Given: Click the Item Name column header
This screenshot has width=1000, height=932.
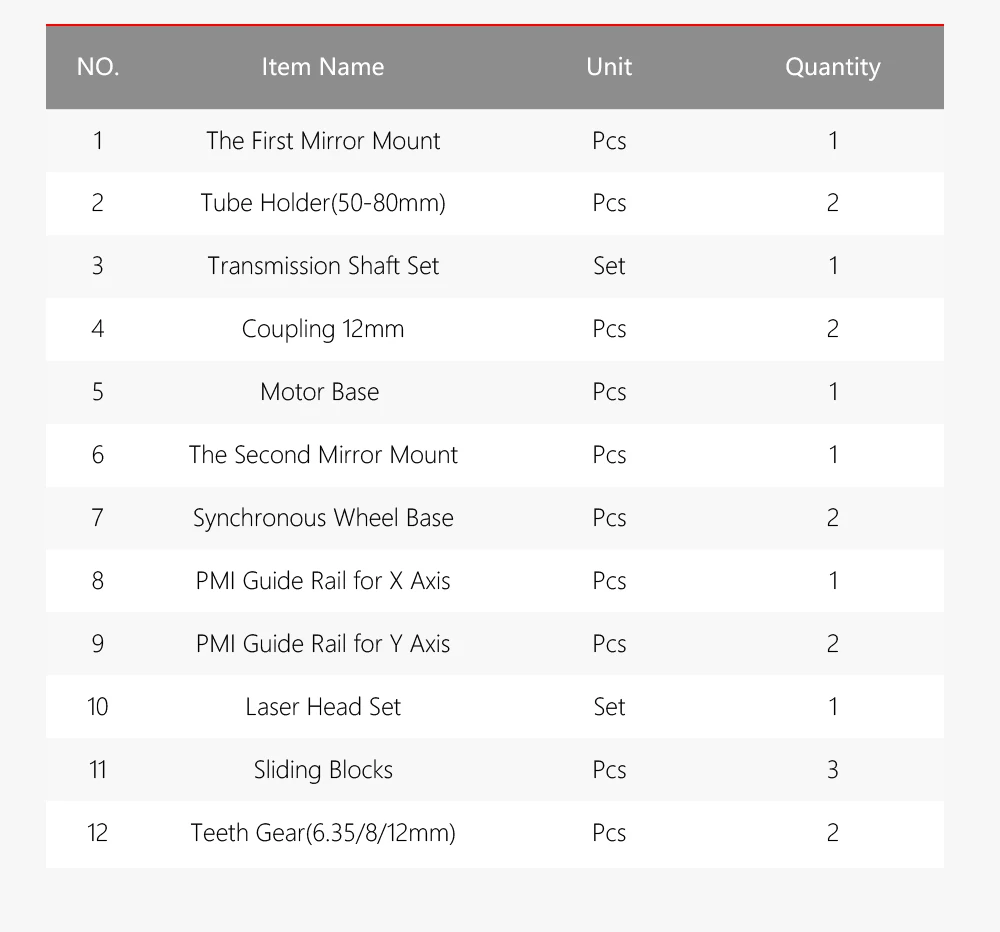Looking at the screenshot, I should point(323,67).
